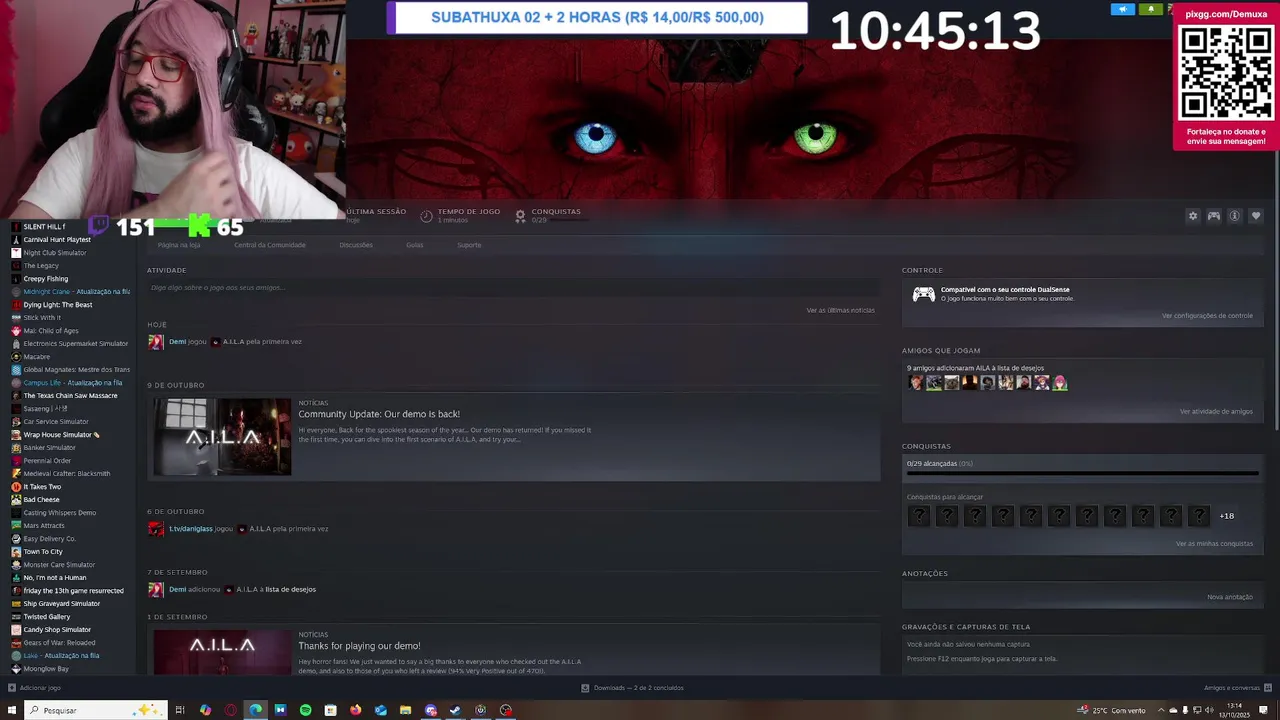
Task: Click first friend avatar in wishlist row
Action: [x=915, y=383]
